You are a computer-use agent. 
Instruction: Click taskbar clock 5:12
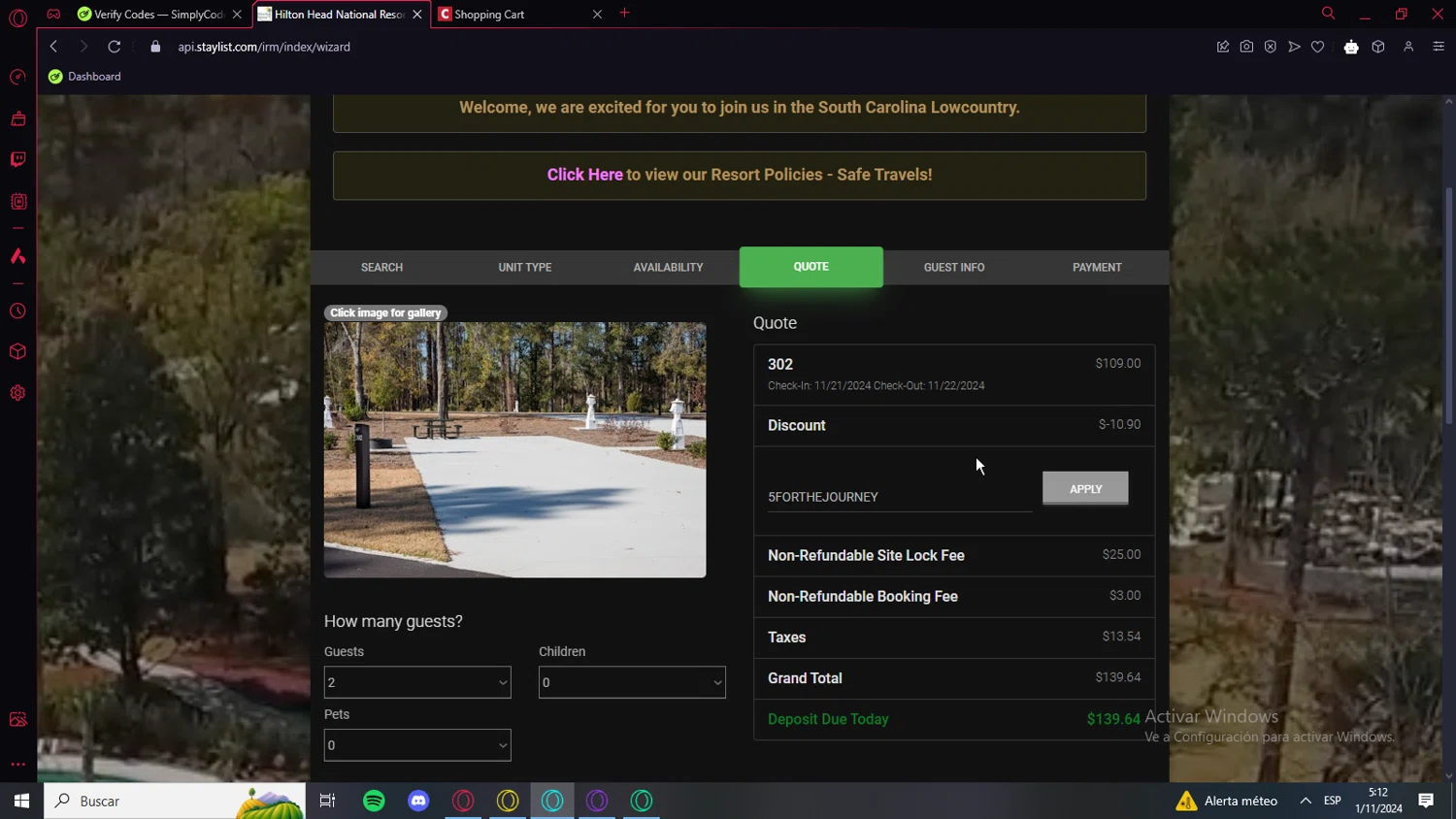(1378, 793)
